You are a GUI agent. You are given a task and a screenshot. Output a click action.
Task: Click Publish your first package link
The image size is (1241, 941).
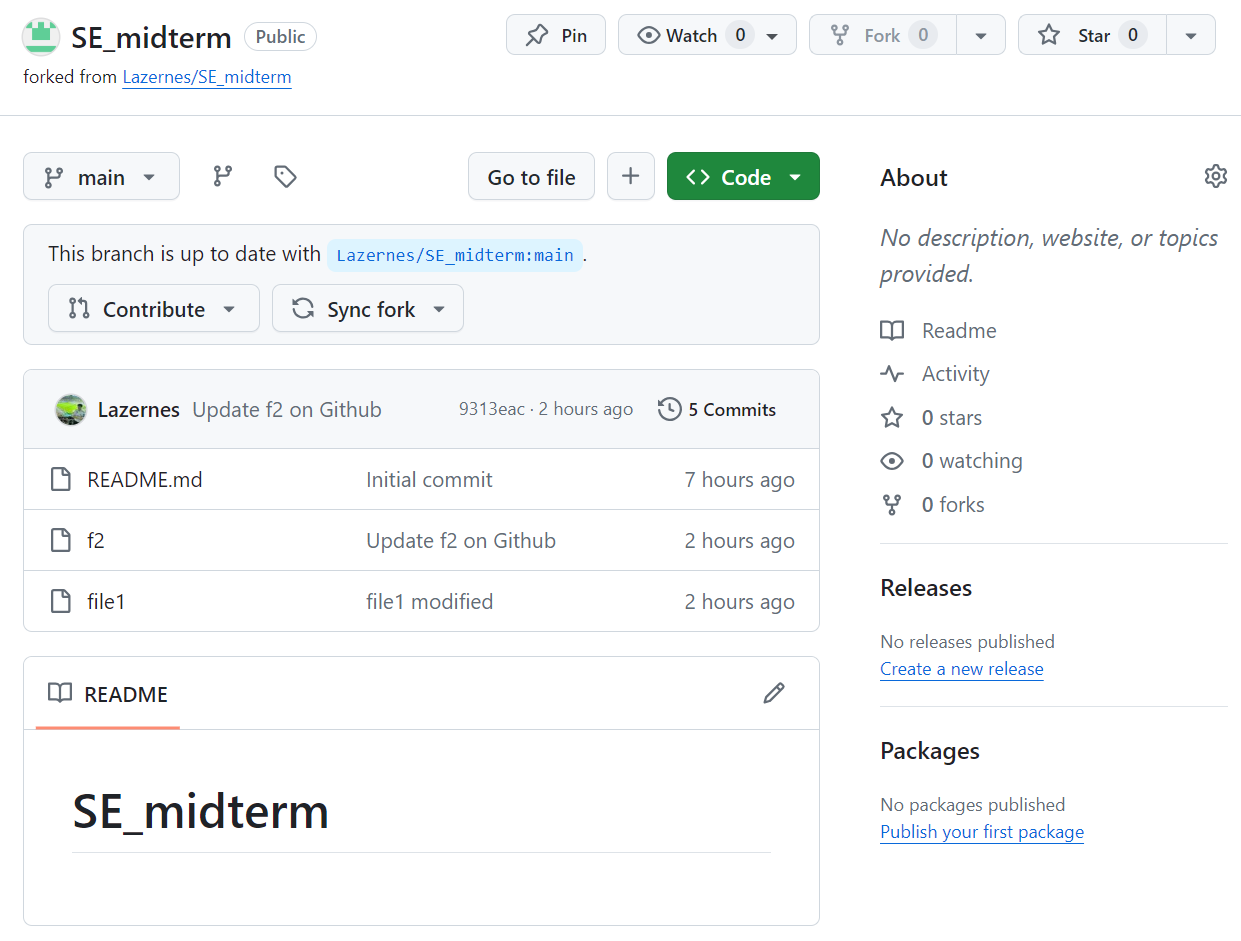point(982,832)
